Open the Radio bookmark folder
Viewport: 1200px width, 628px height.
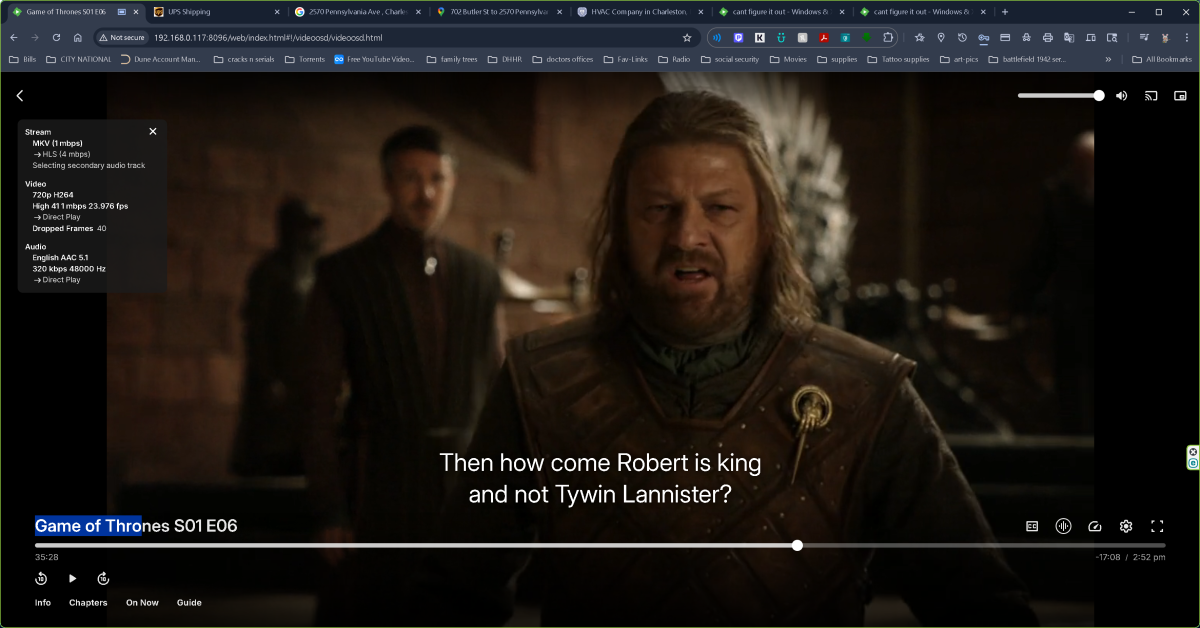[x=672, y=59]
